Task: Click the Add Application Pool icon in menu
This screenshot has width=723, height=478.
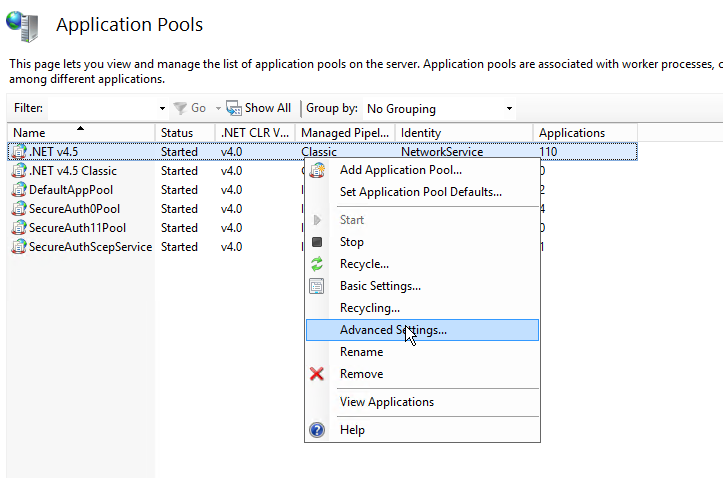Action: point(317,170)
